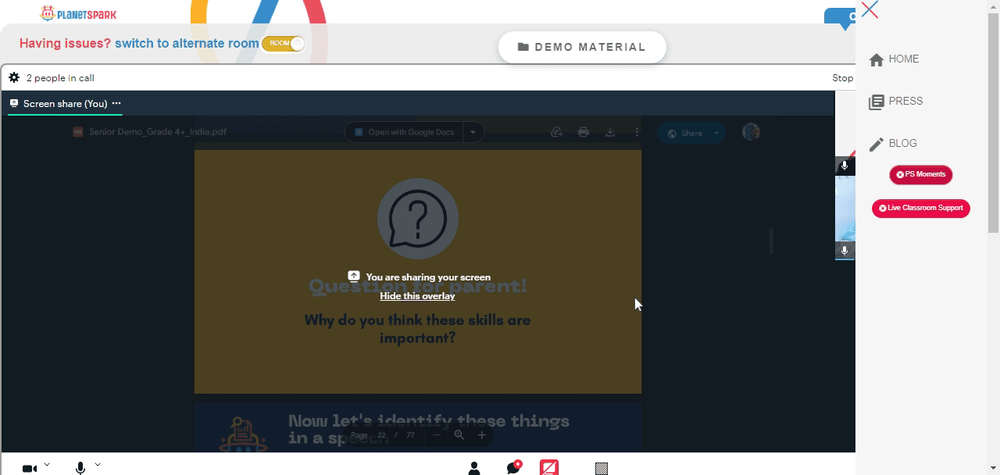
Task: Open the DEMO MATERIAL folder button
Action: pyautogui.click(x=582, y=47)
